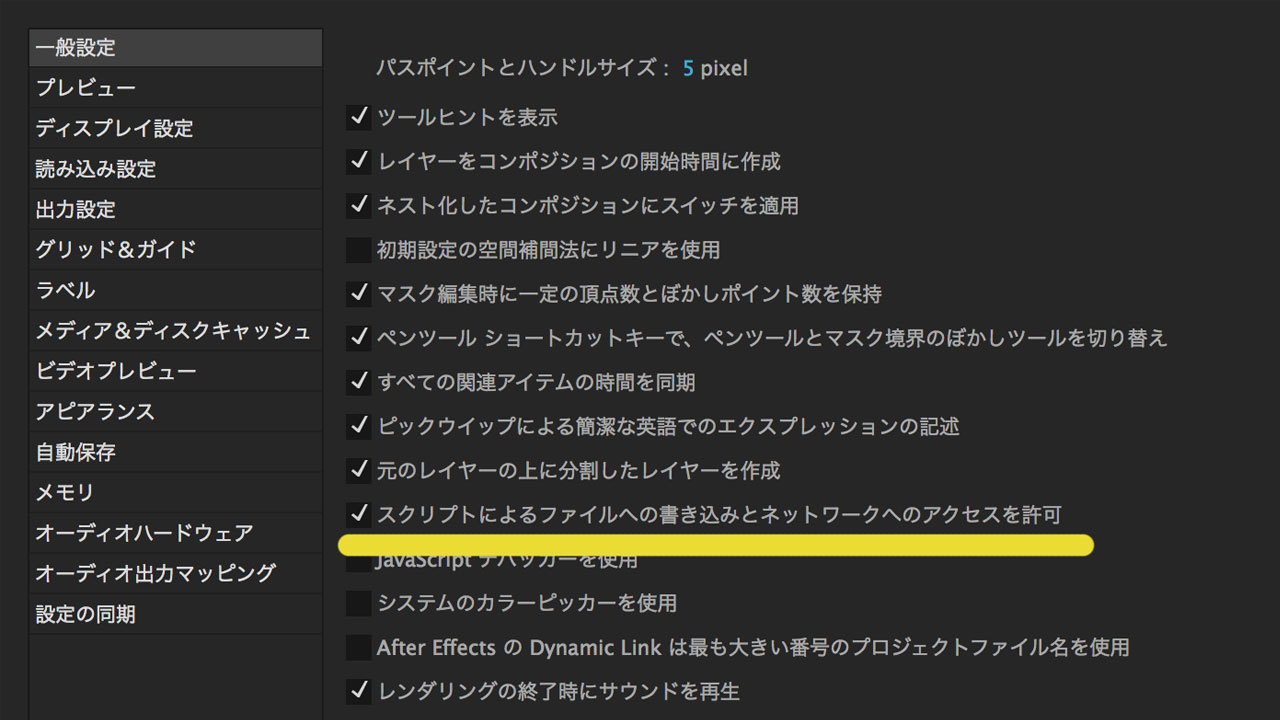This screenshot has width=1280, height=720.
Task: Uncheck ツールヒントを表示 checkbox
Action: [358, 118]
